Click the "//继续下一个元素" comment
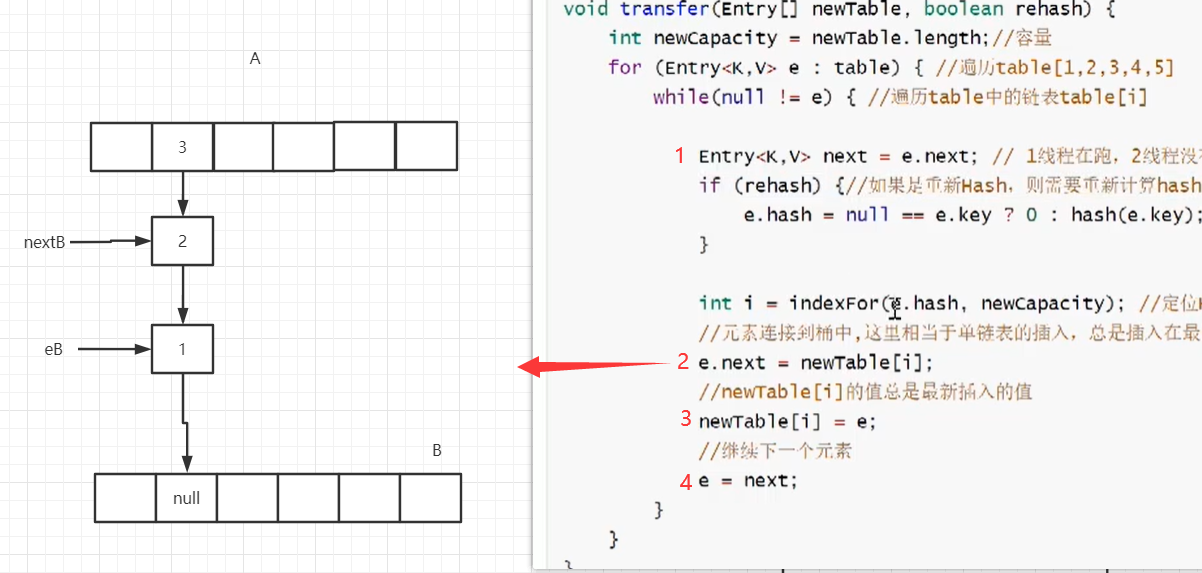The image size is (1202, 573). coord(775,451)
